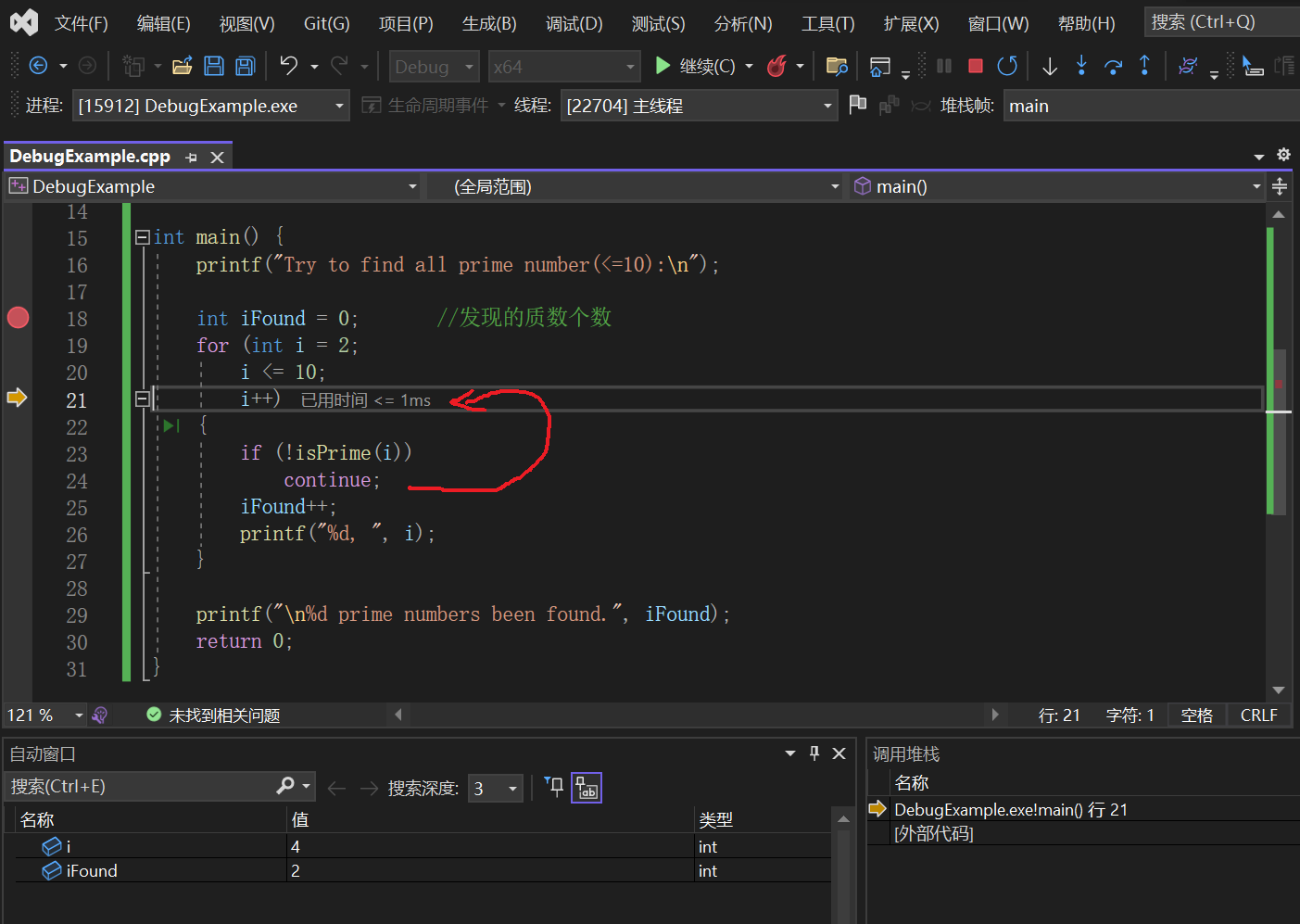Click the editor vertical scrollbar down arrow
This screenshot has width=1300, height=924.
[1279, 690]
